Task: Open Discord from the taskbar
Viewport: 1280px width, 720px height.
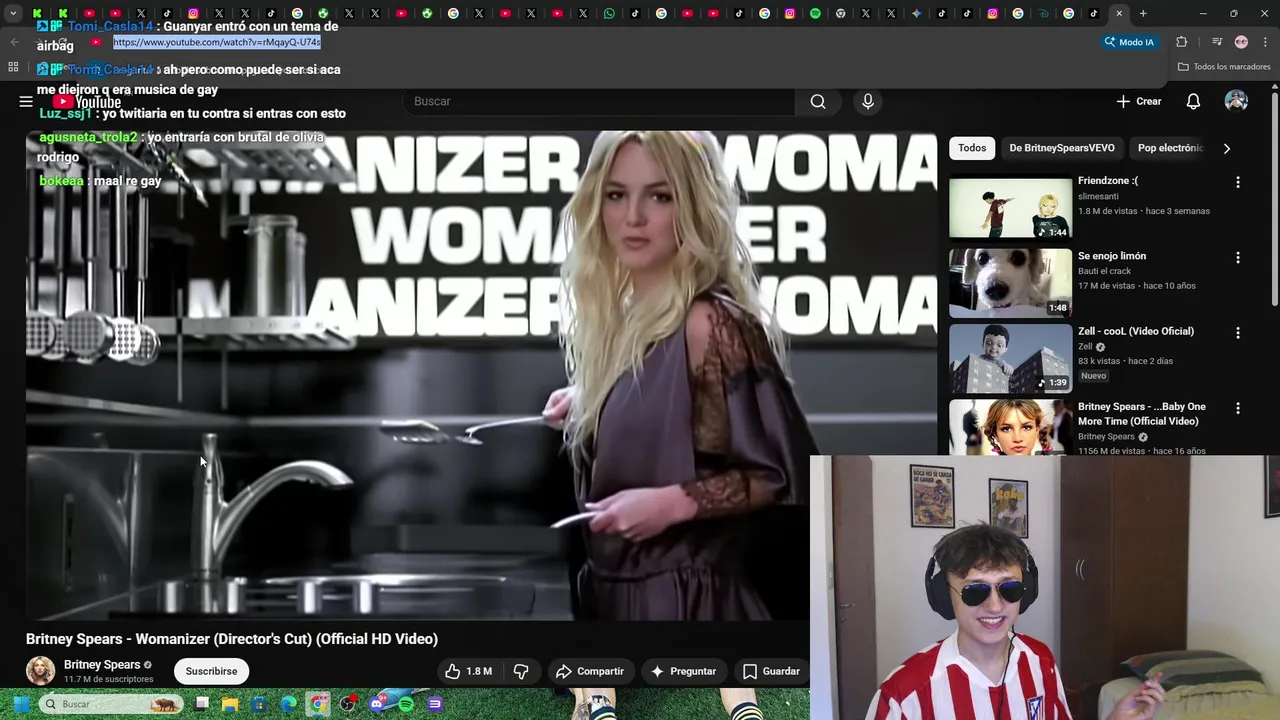Action: pos(377,704)
